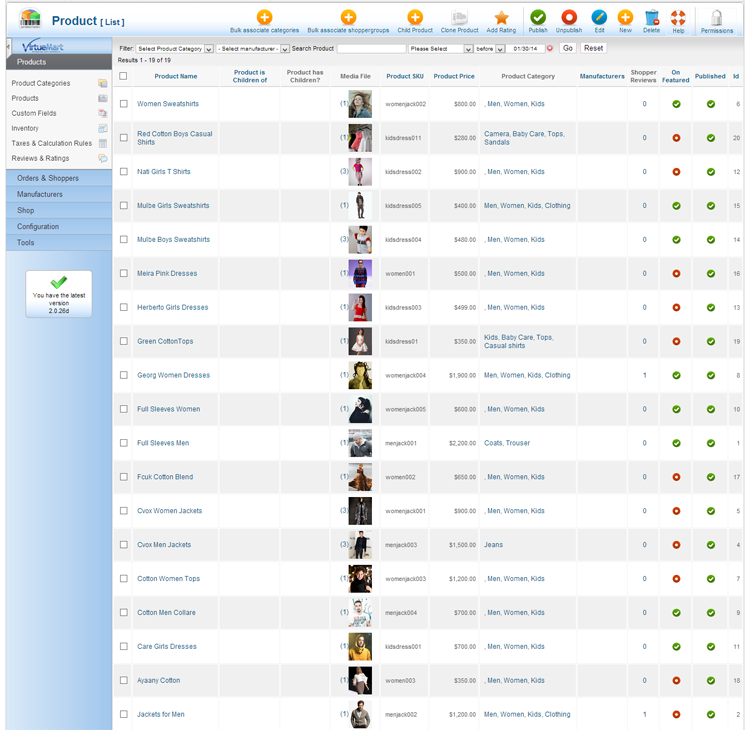Open the Please Select filter dropdown
Image resolution: width=750 pixels, height=730 pixels.
pos(435,48)
